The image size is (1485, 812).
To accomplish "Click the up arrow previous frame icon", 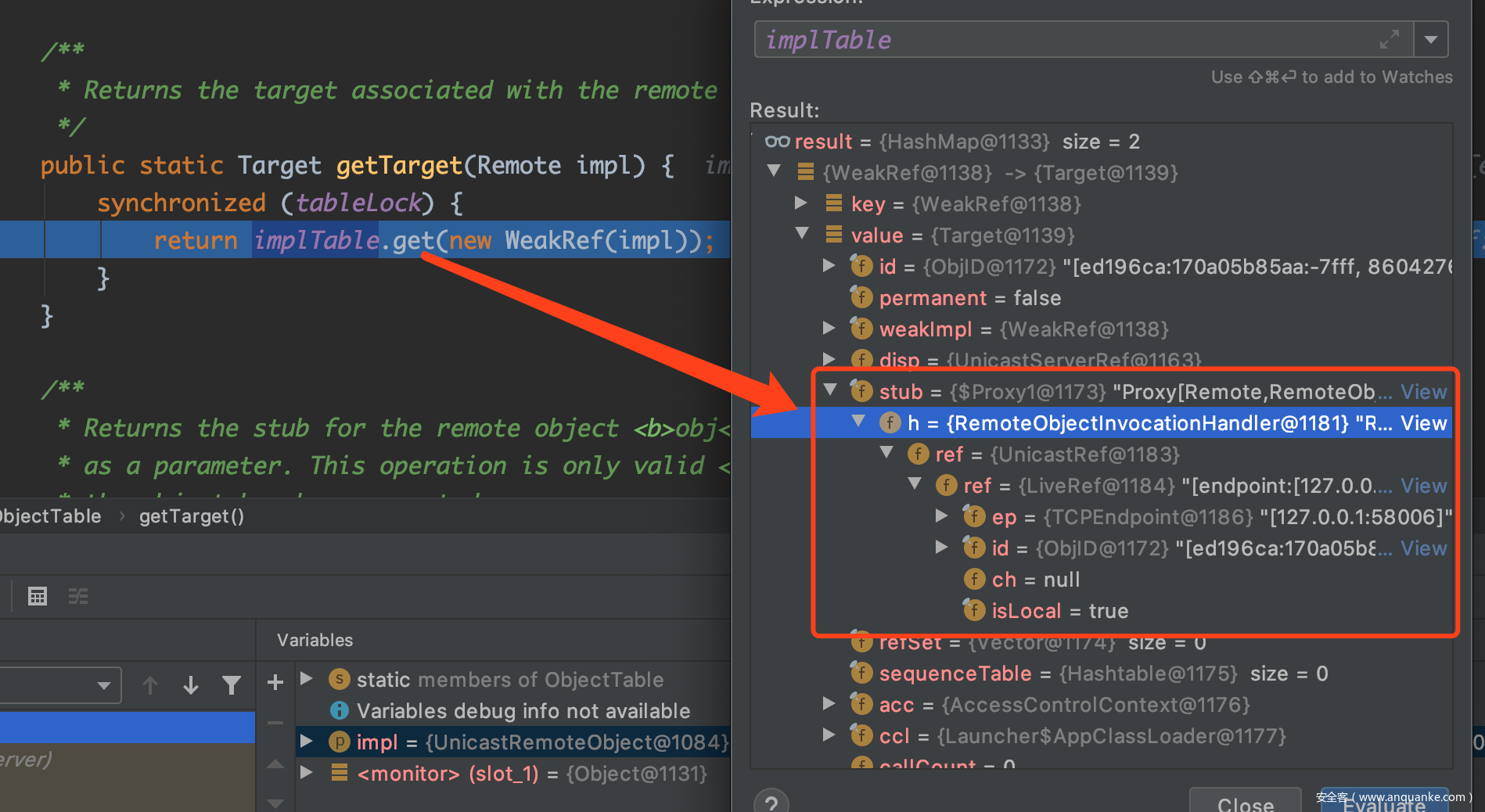I will pos(150,685).
